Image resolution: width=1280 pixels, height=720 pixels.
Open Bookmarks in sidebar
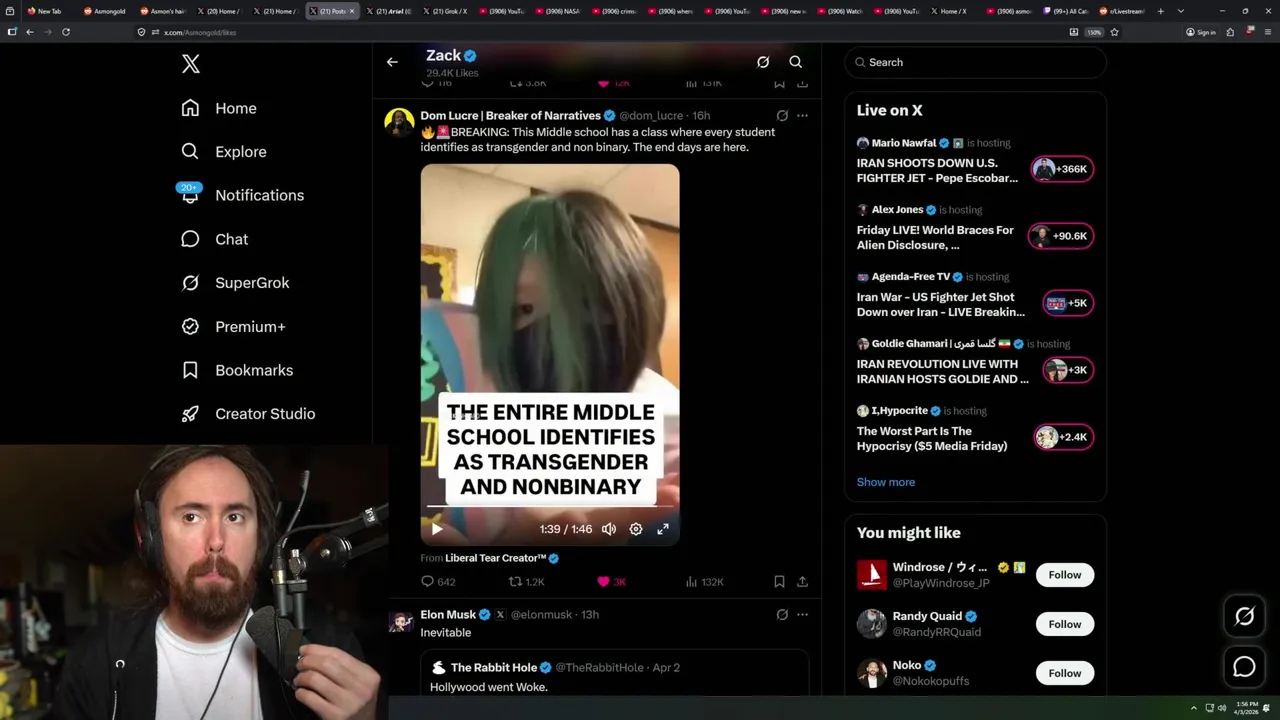(x=237, y=370)
